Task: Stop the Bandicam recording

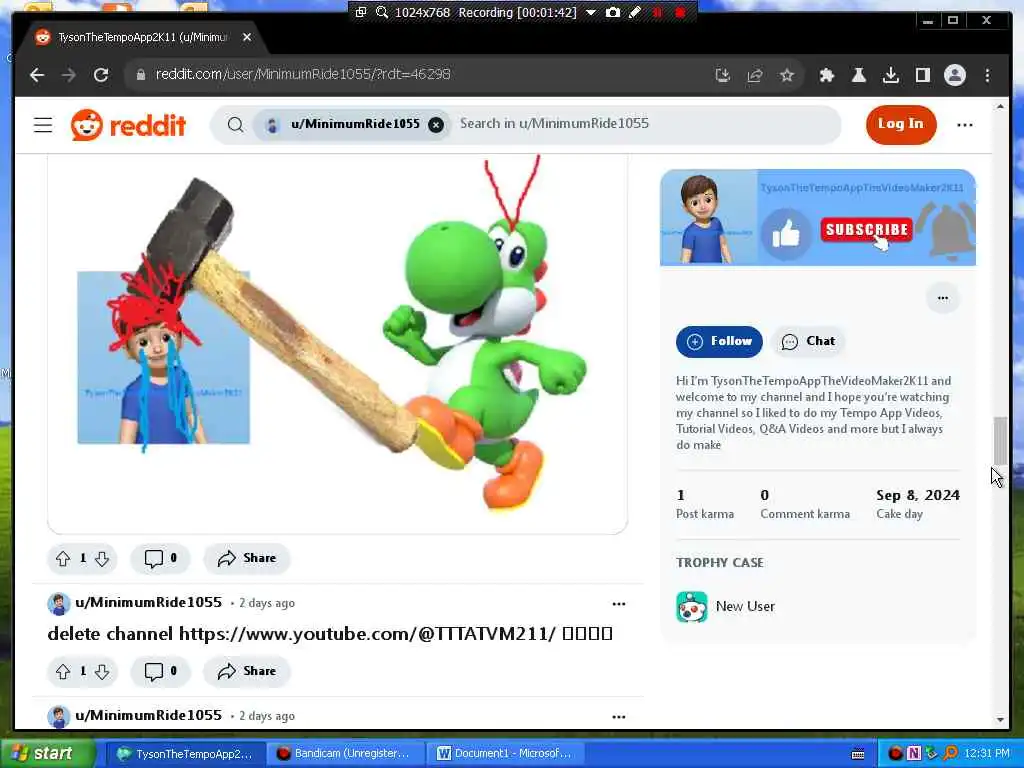Action: click(x=680, y=12)
